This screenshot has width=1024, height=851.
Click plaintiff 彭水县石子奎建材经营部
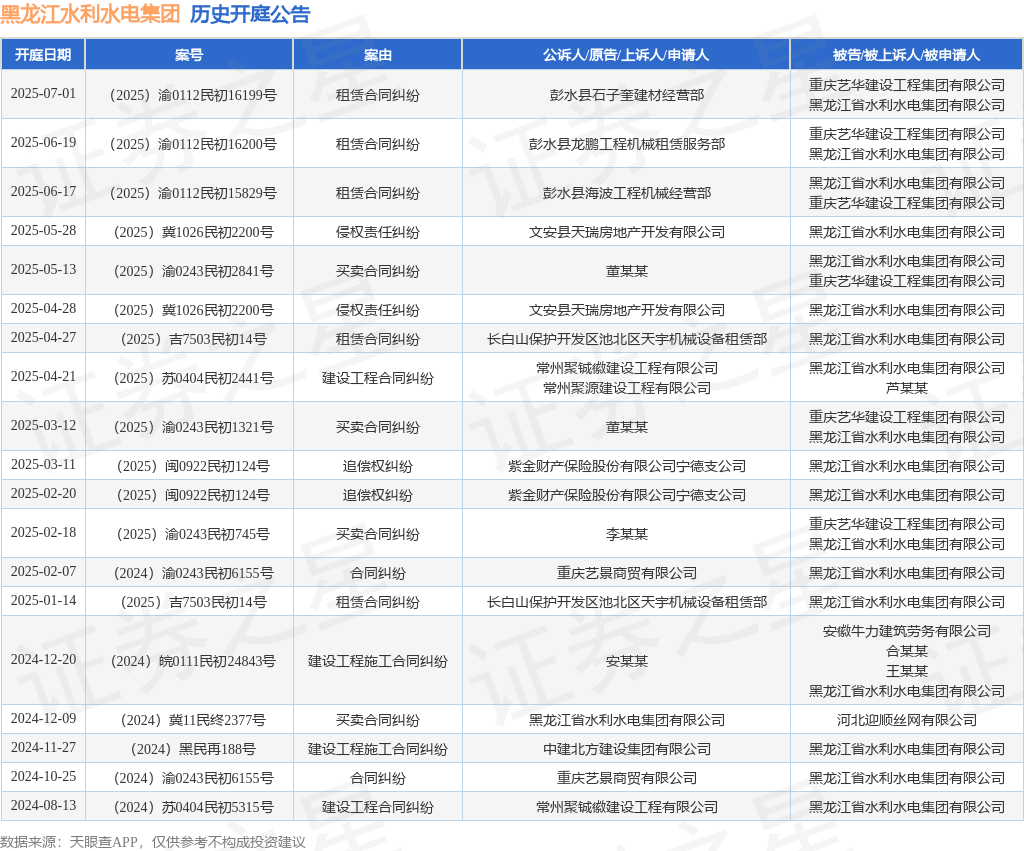(626, 95)
